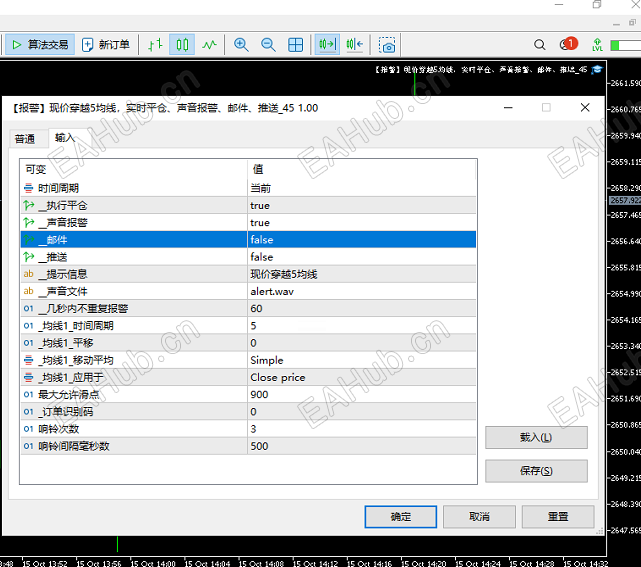641x567 pixels.
Task: Take a chart screenshot with camera icon
Action: (387, 45)
